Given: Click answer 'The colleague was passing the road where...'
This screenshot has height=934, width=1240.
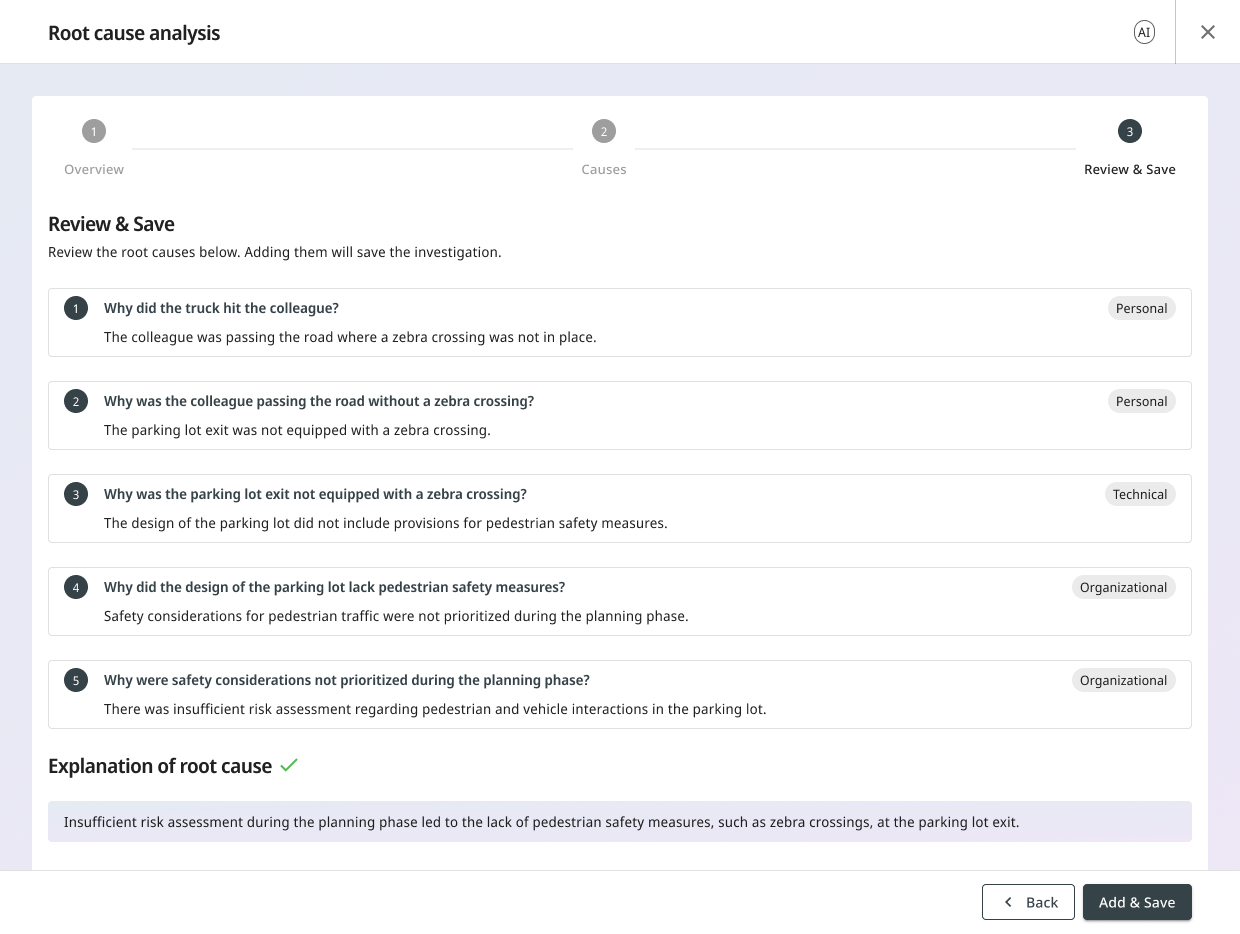Looking at the screenshot, I should click(x=350, y=337).
